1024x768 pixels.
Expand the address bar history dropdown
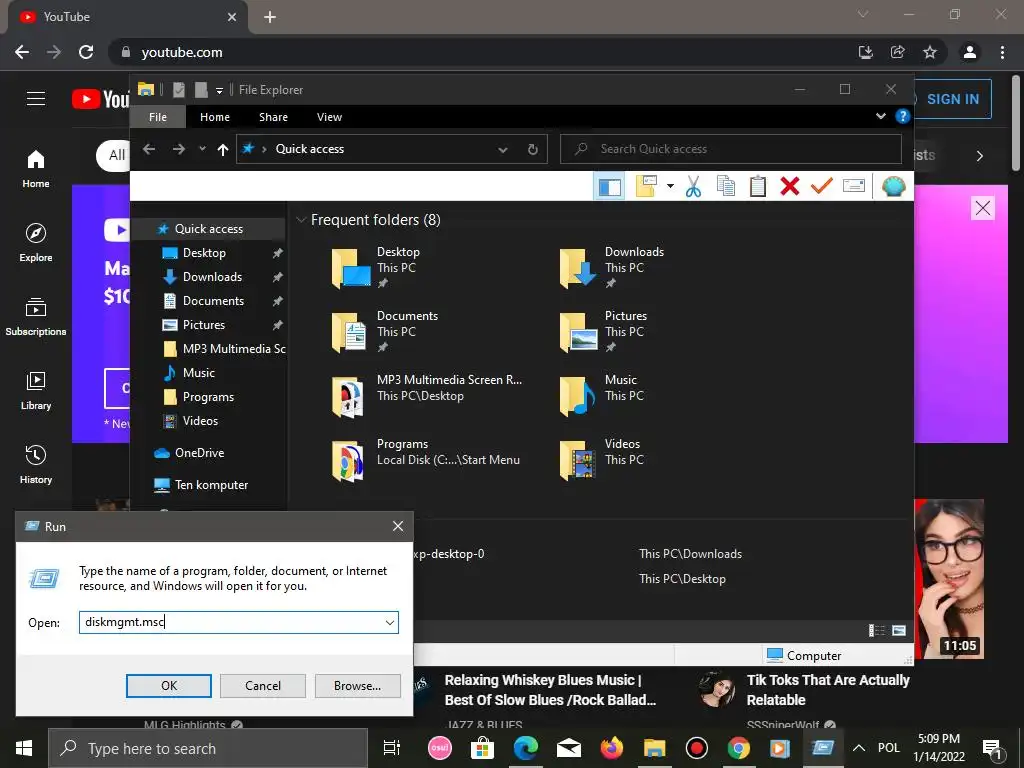503,150
